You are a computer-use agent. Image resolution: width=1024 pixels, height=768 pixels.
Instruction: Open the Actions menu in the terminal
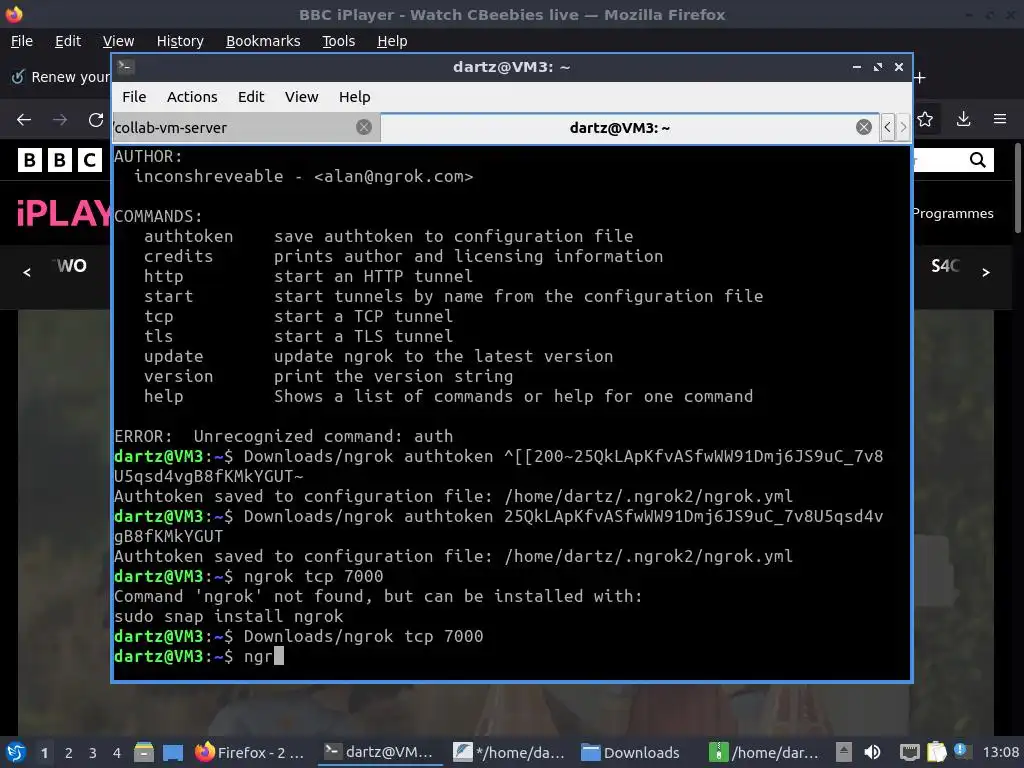pyautogui.click(x=192, y=97)
